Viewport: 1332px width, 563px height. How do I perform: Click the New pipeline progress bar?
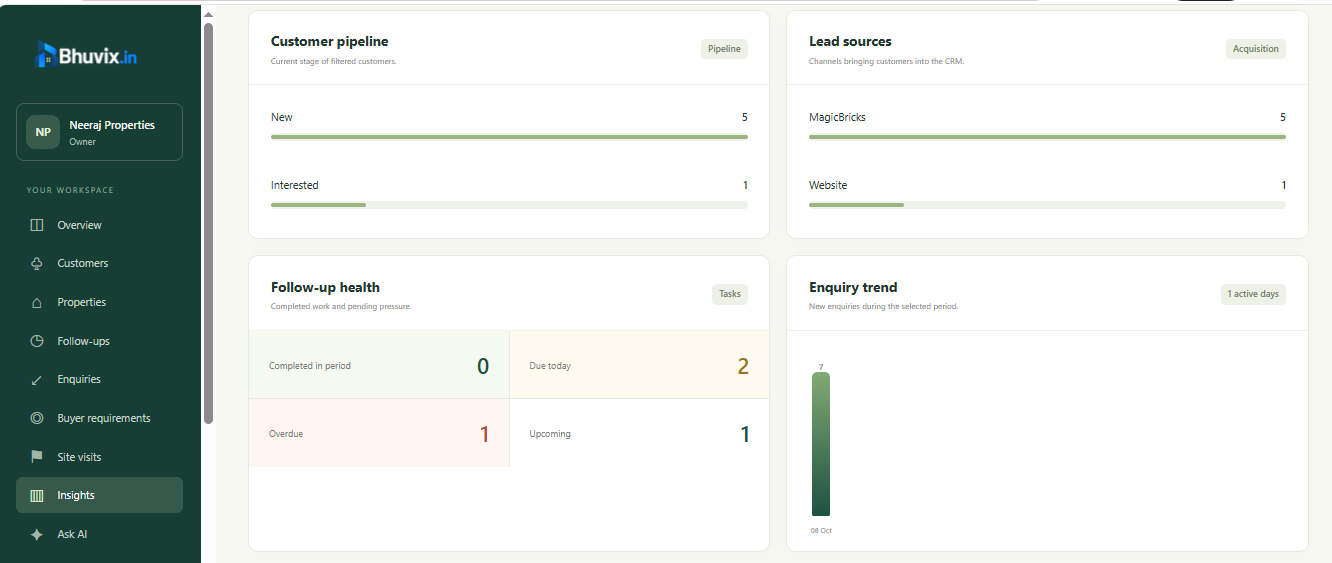tap(509, 137)
